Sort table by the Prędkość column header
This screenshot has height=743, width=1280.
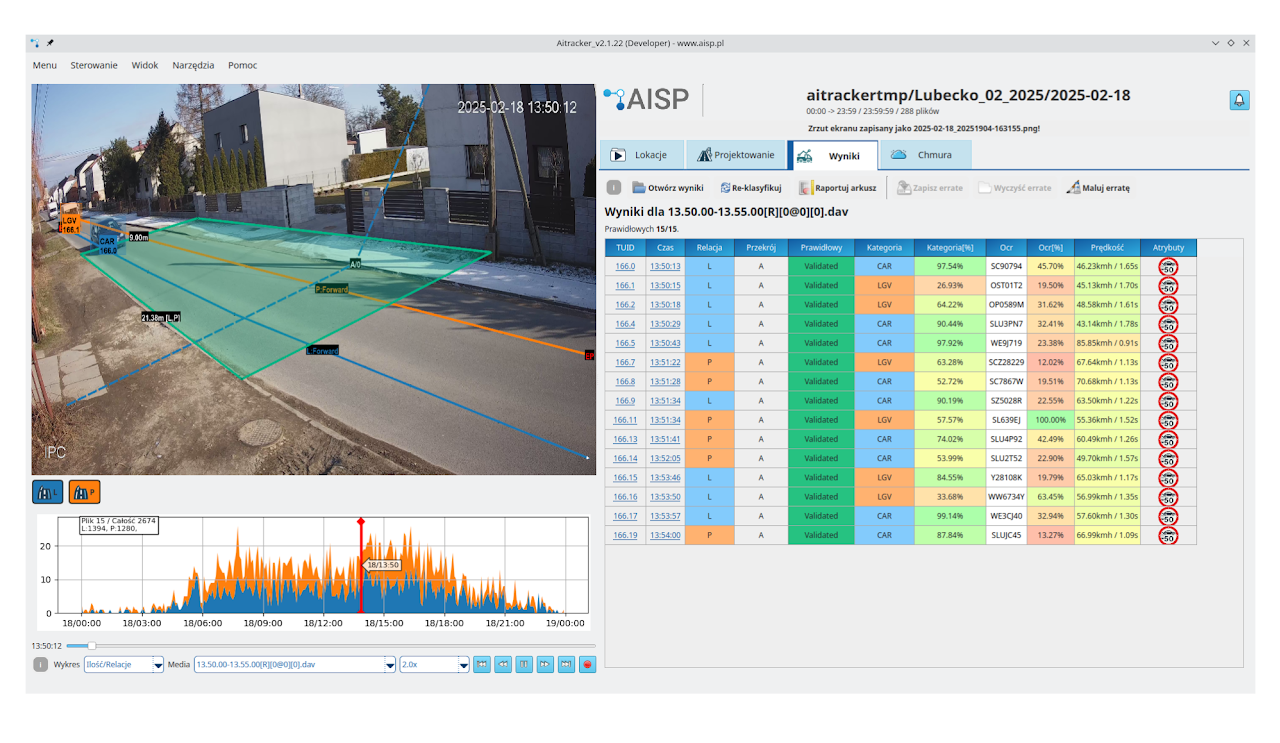tap(1107, 247)
